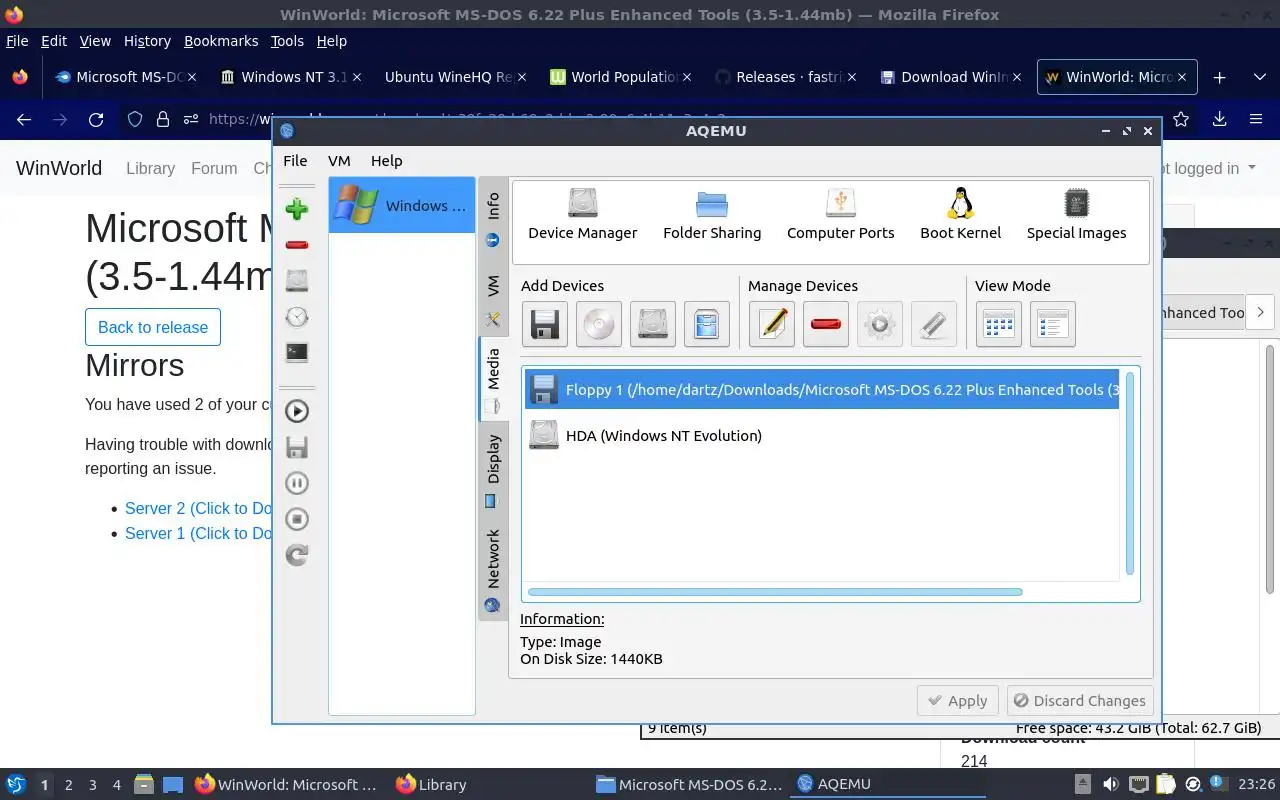Click Back to release button in Firefox
1280x800 pixels.
point(153,327)
